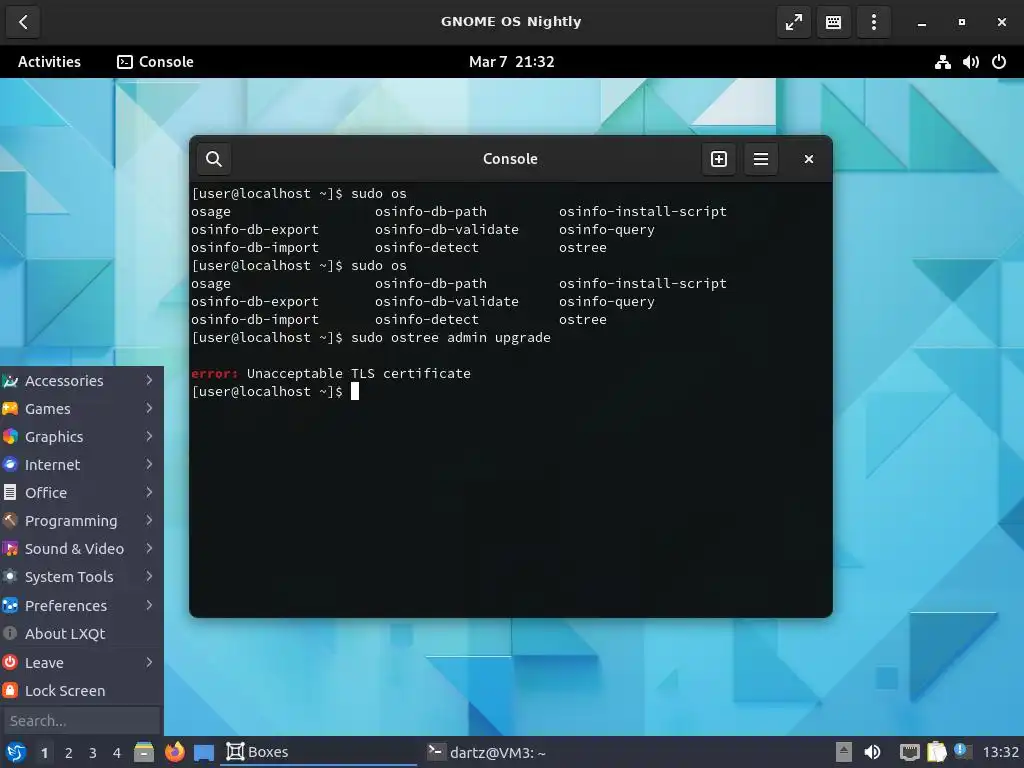
Task: Click the removable media tray icon
Action: point(844,752)
